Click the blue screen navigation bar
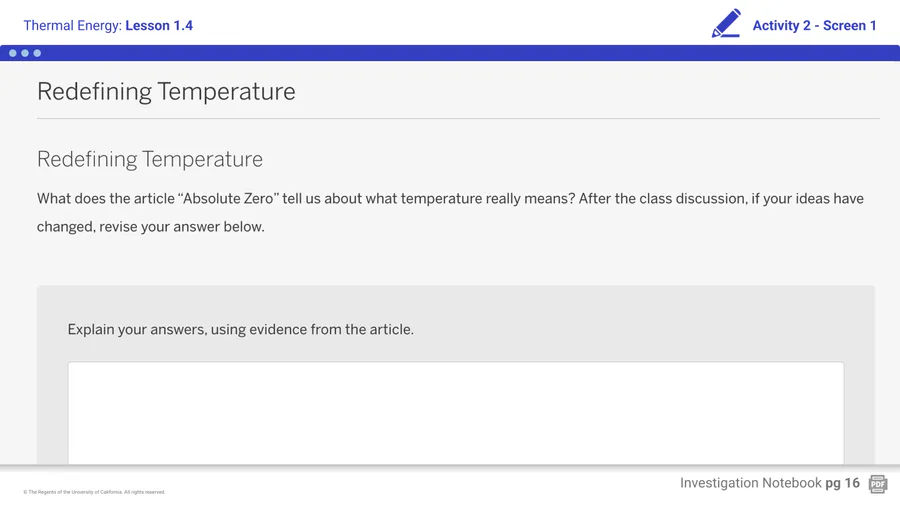 450,53
